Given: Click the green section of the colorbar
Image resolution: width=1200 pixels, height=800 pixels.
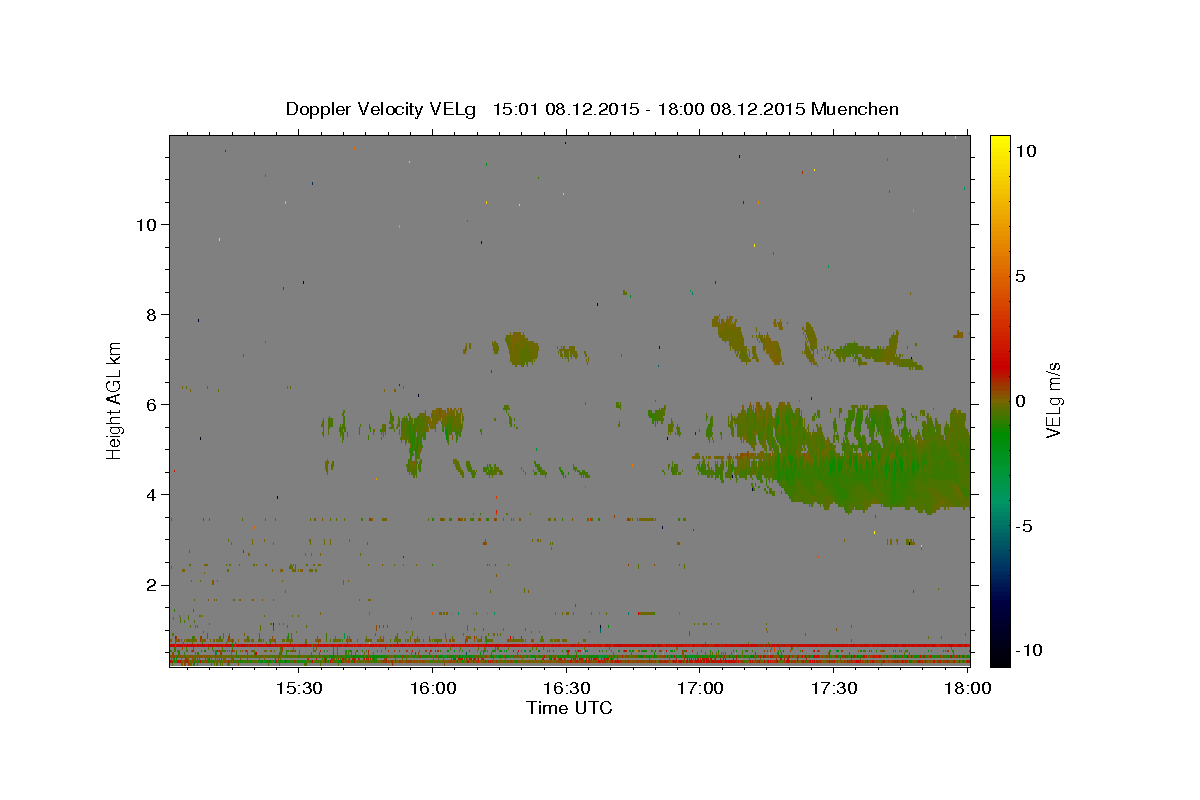Looking at the screenshot, I should click(999, 440).
